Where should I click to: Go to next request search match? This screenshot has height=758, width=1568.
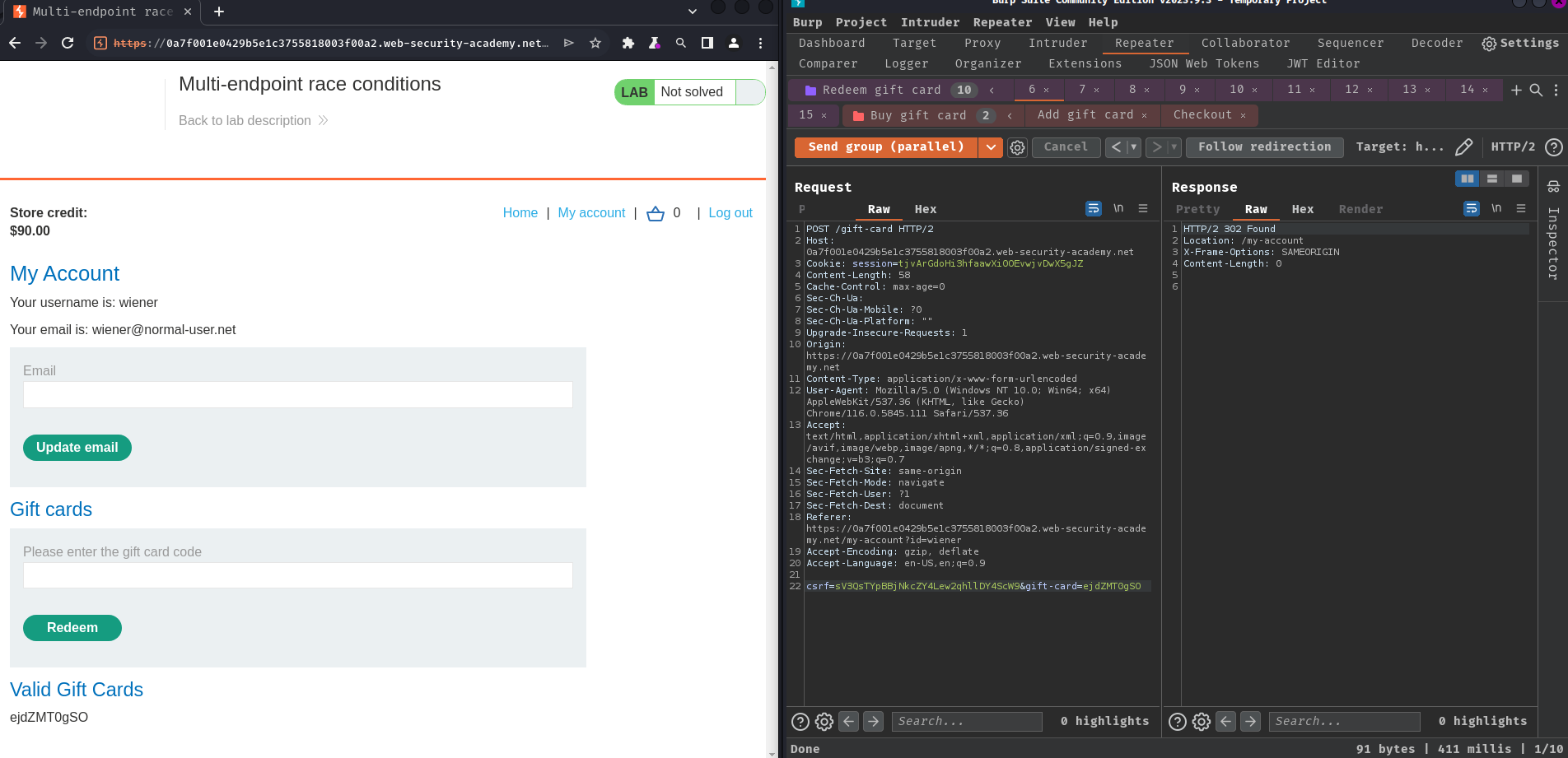874,722
